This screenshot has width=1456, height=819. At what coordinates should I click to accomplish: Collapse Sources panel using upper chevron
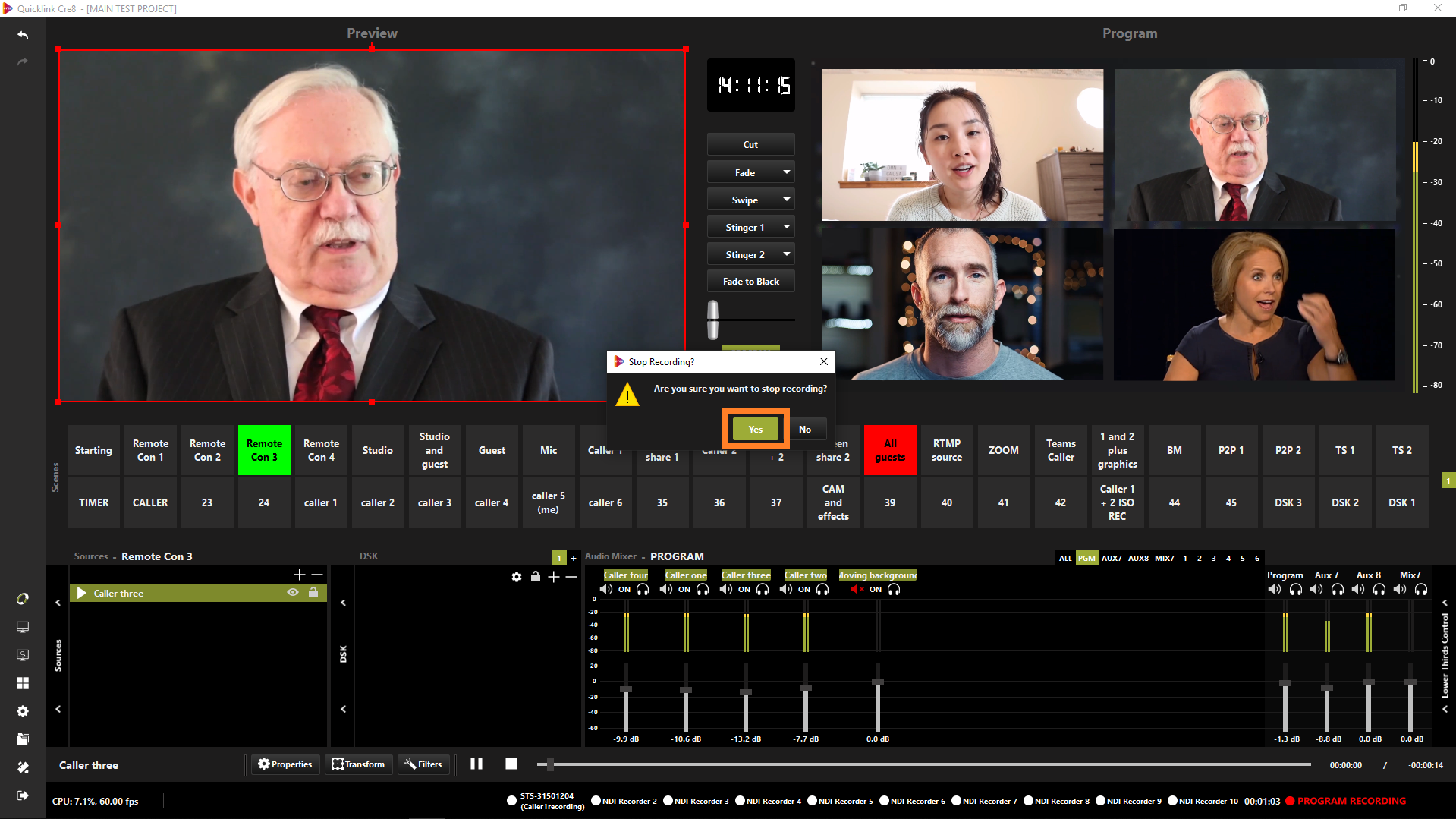tap(58, 603)
